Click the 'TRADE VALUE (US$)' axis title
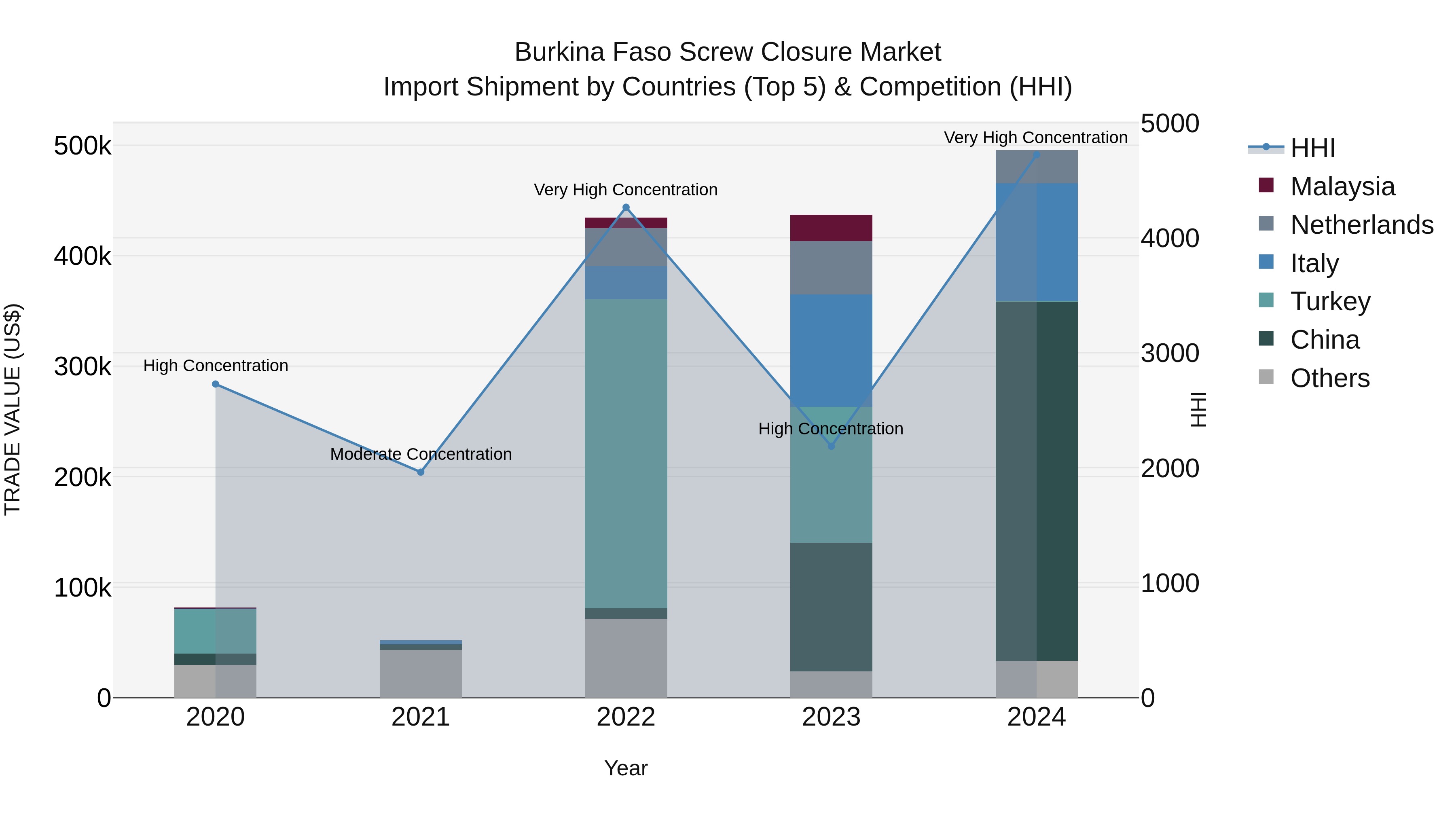 point(13,409)
